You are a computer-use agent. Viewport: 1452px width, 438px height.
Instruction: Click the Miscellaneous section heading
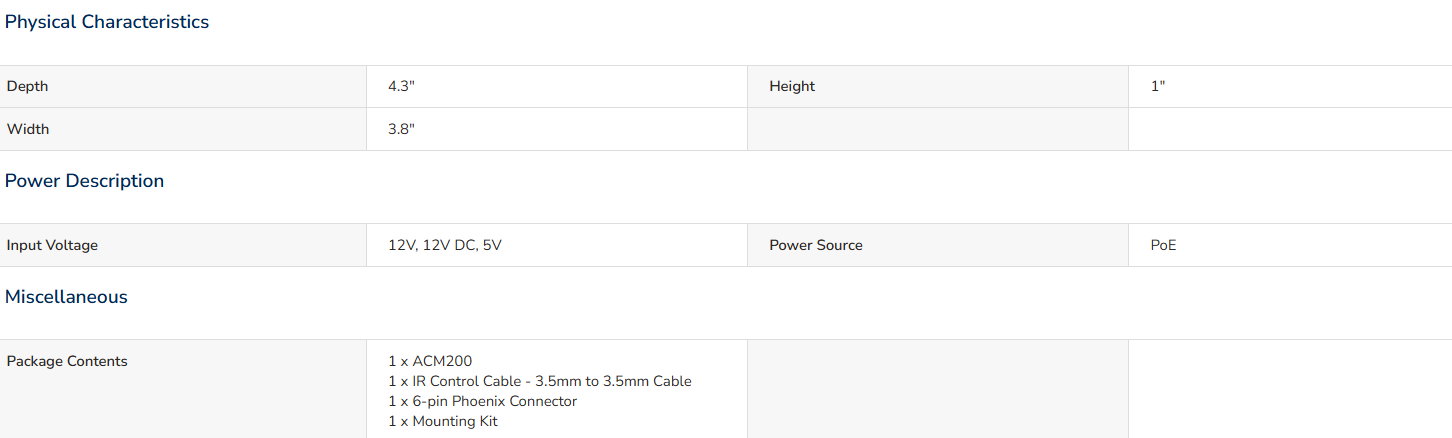(x=66, y=297)
